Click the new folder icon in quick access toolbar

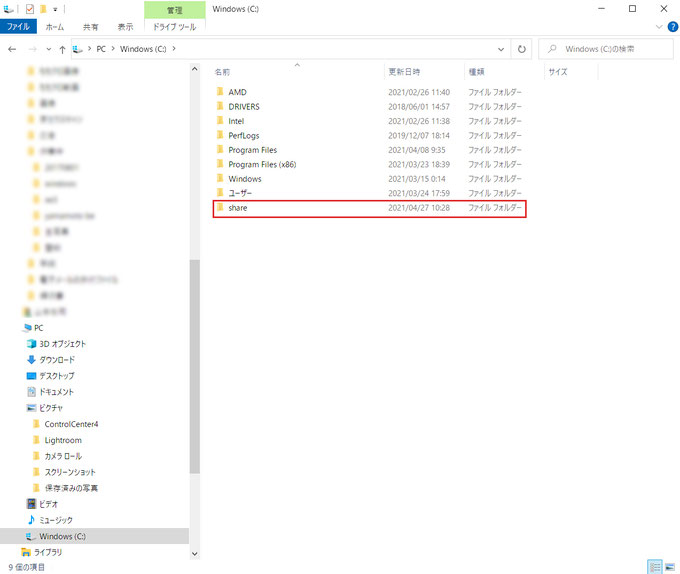pyautogui.click(x=43, y=9)
